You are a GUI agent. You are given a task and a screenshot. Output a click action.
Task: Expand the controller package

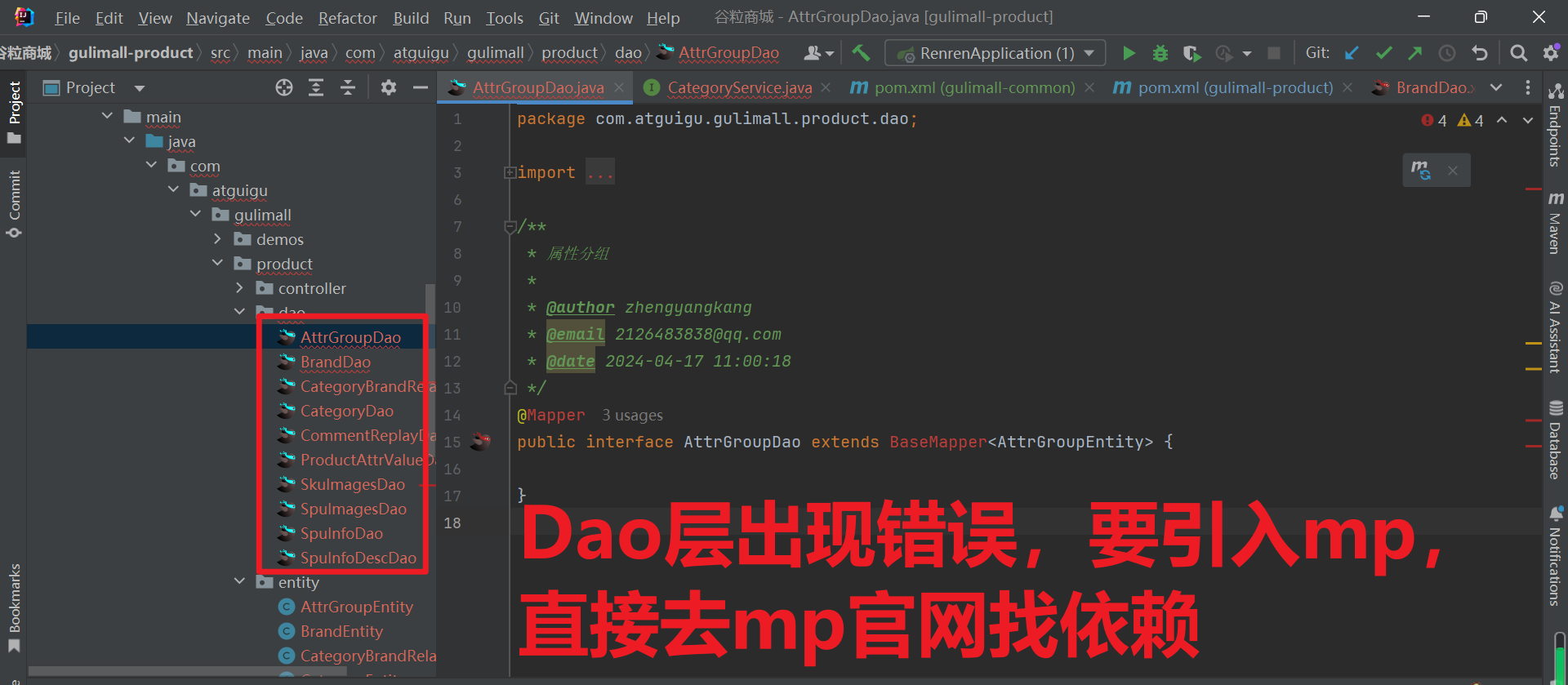tap(239, 288)
